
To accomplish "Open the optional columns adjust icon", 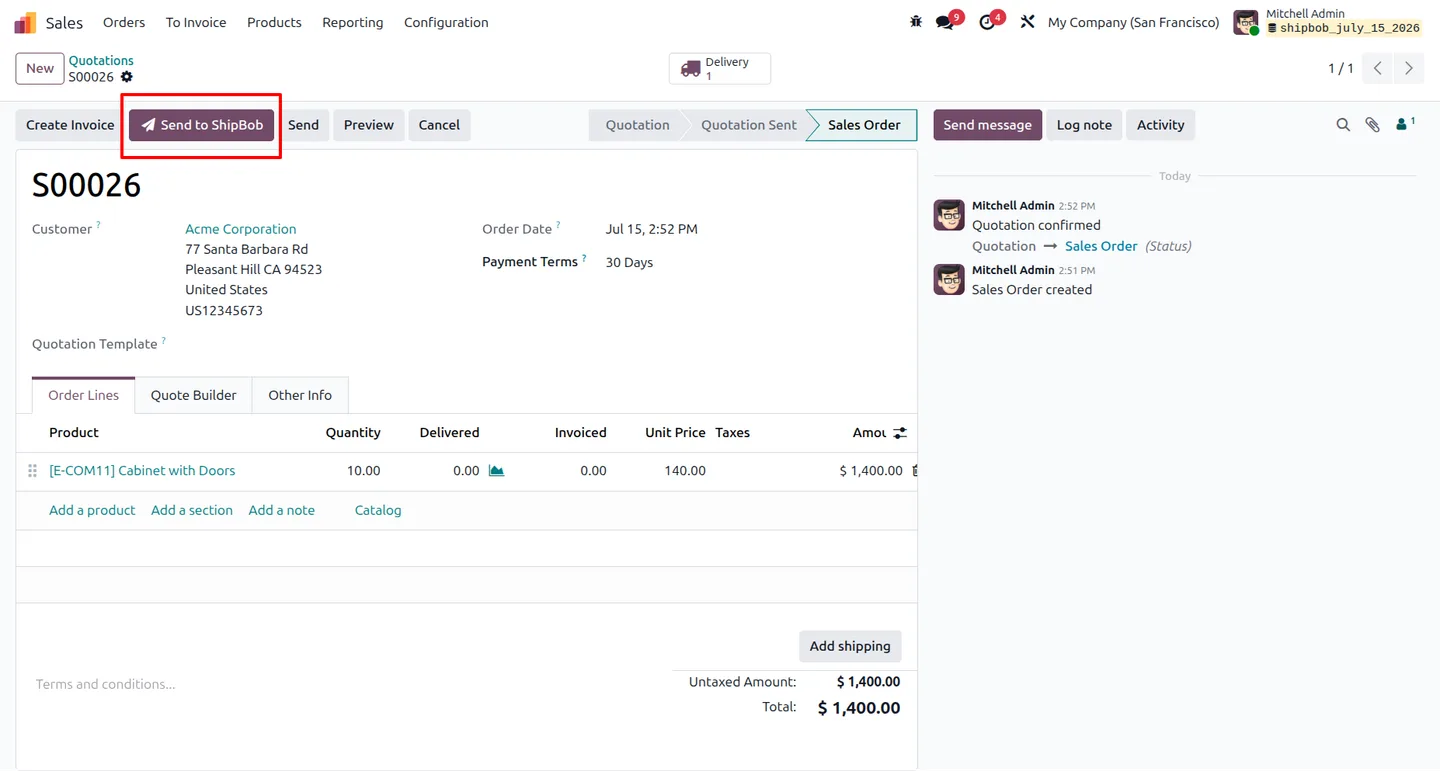I will click(900, 433).
